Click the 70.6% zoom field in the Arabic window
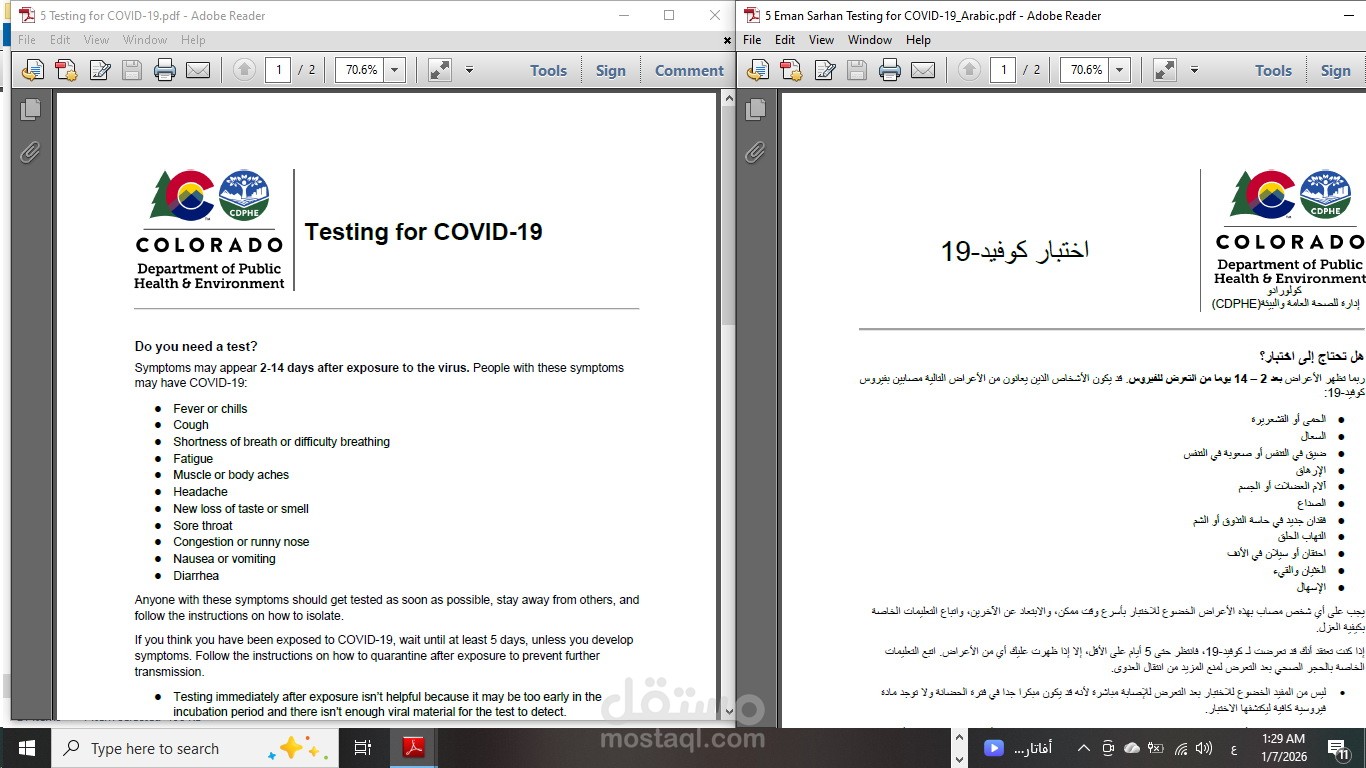 coord(1085,70)
